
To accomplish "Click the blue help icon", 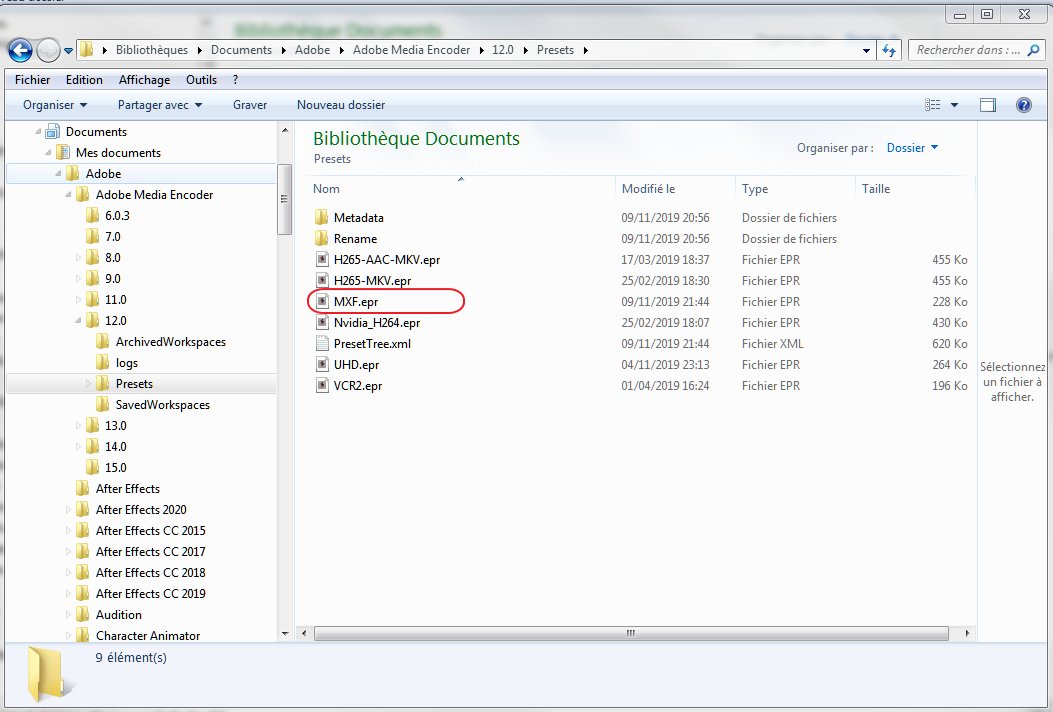I will click(x=1023, y=105).
